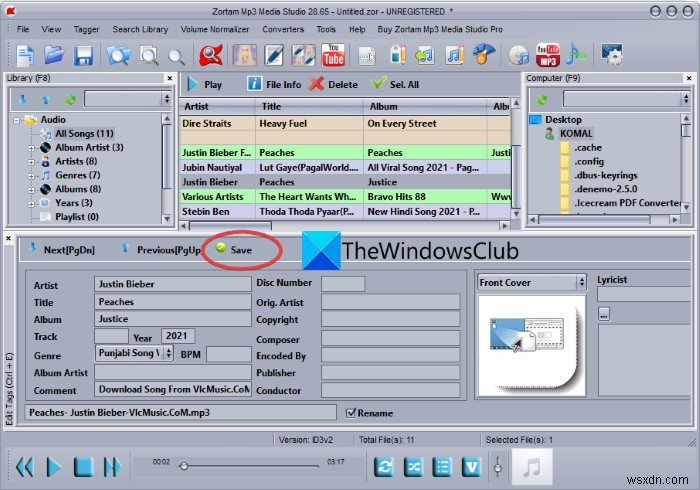700x490 pixels.
Task: Click the Year field showing 2021
Action: click(177, 336)
